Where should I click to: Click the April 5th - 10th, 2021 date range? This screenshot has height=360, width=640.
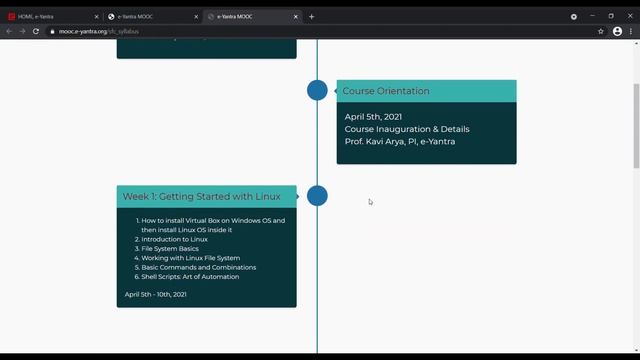(x=156, y=294)
